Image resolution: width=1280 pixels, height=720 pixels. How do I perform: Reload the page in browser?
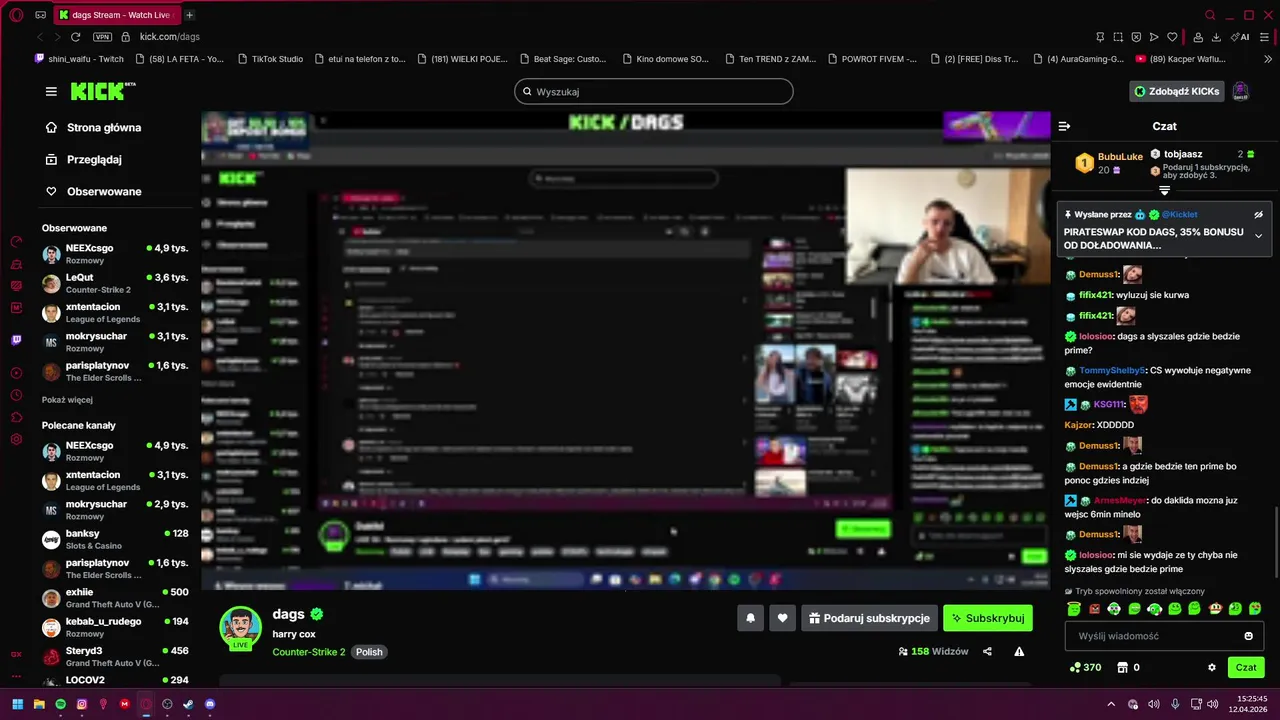click(x=75, y=37)
